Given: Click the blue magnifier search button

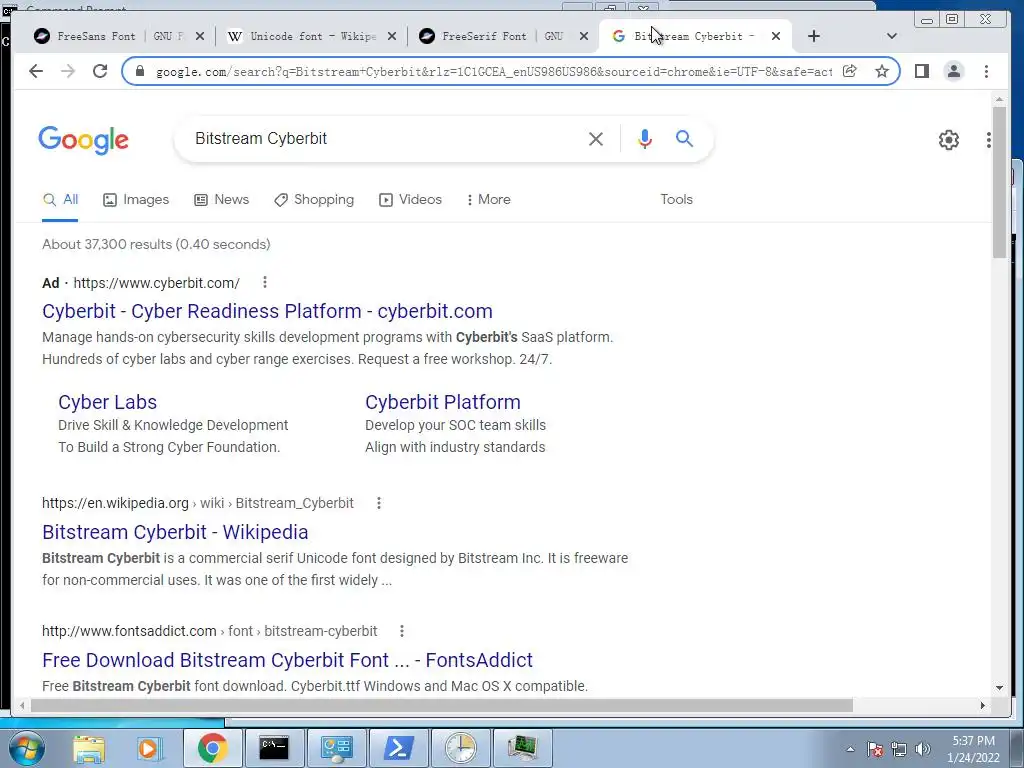Looking at the screenshot, I should (684, 138).
